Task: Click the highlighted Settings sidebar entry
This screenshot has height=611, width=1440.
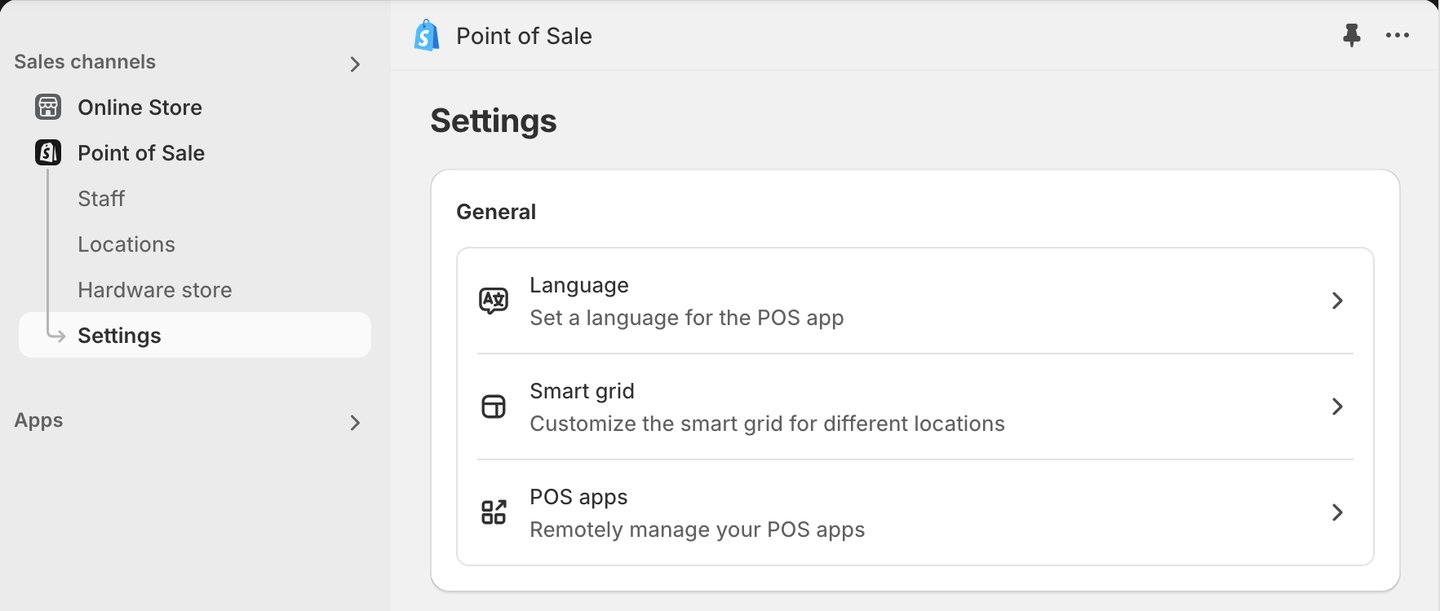Action: (x=119, y=335)
